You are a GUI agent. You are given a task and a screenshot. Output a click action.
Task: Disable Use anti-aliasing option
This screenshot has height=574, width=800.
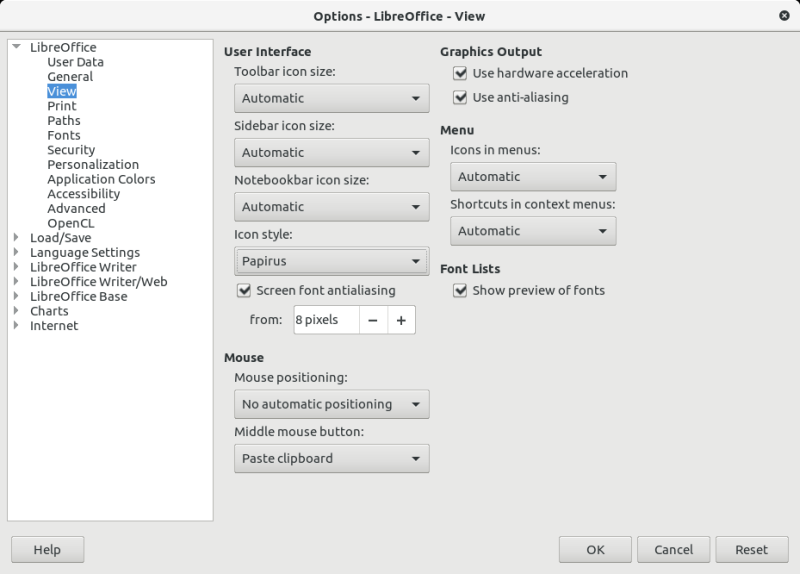[x=460, y=97]
